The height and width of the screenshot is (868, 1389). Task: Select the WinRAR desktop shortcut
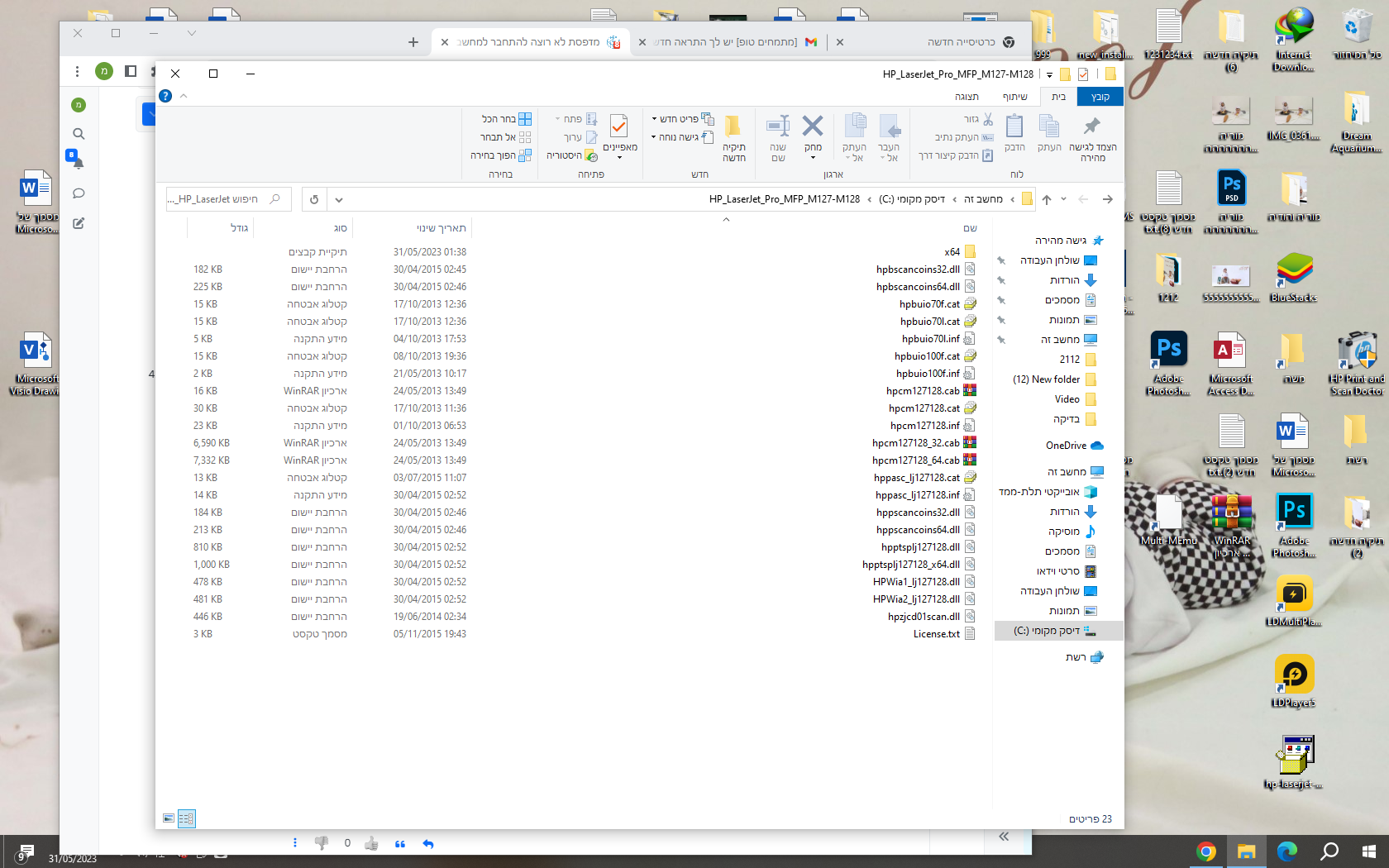point(1232,526)
